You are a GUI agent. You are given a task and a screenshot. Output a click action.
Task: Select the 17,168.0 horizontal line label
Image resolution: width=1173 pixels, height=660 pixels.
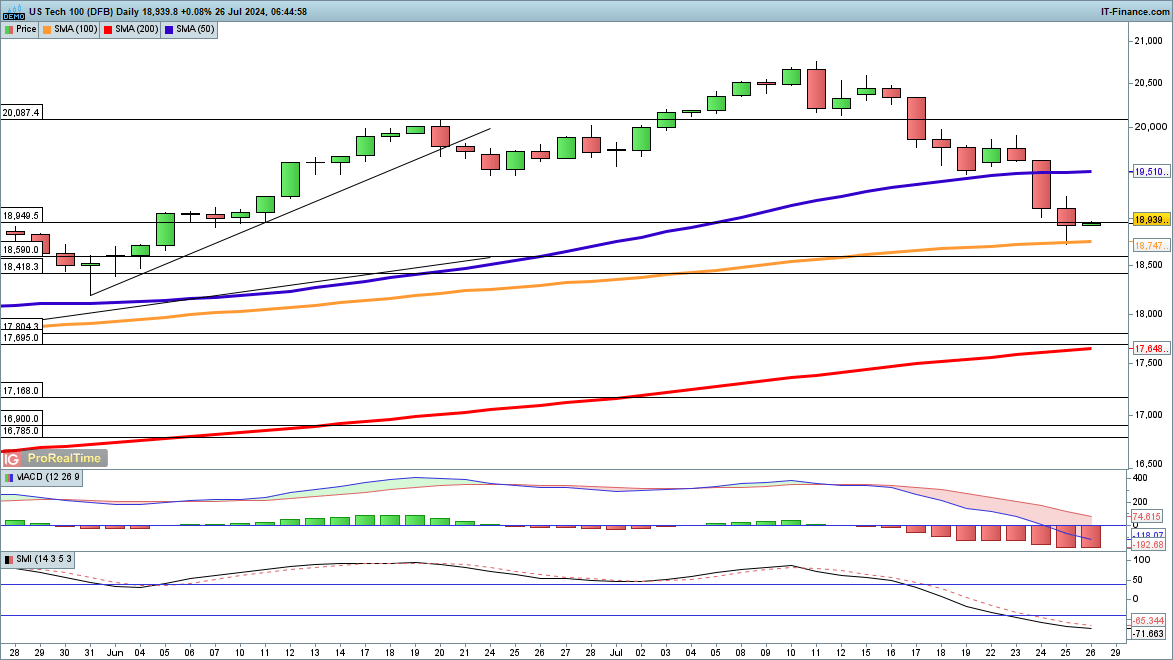[21, 391]
